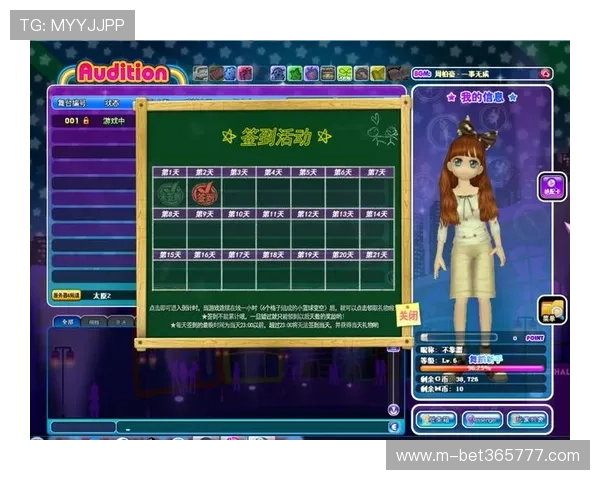Click the gray gauge bar left of POINT
The height and width of the screenshot is (480, 600).
coord(458,338)
